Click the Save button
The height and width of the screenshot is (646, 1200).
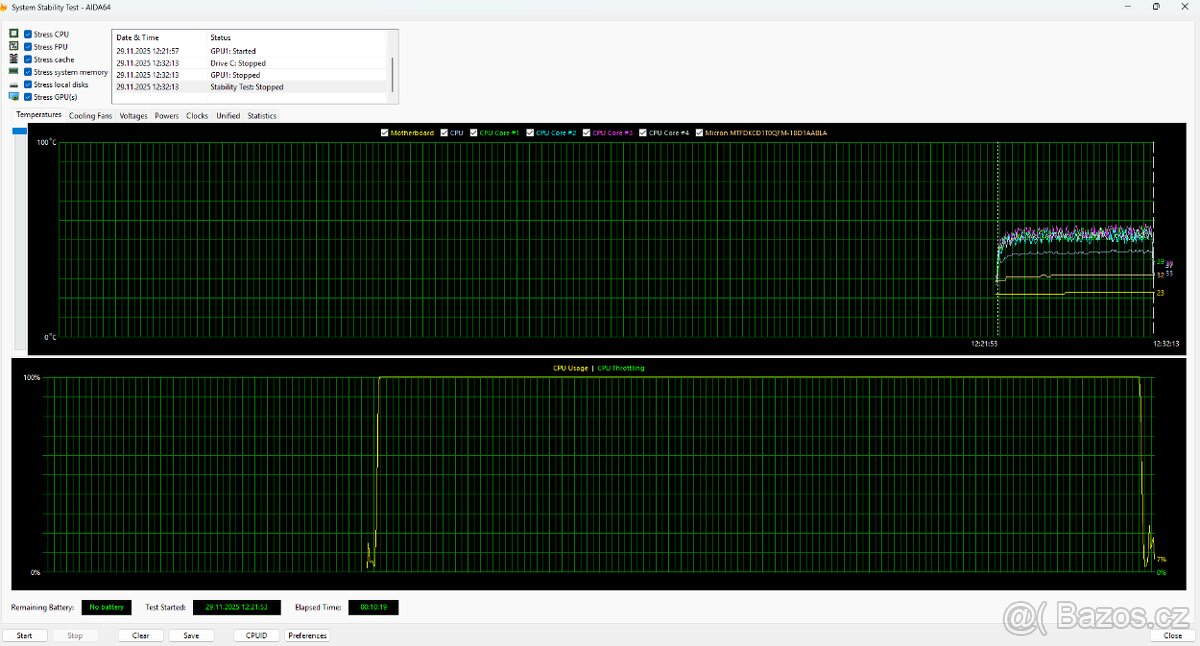click(x=191, y=635)
